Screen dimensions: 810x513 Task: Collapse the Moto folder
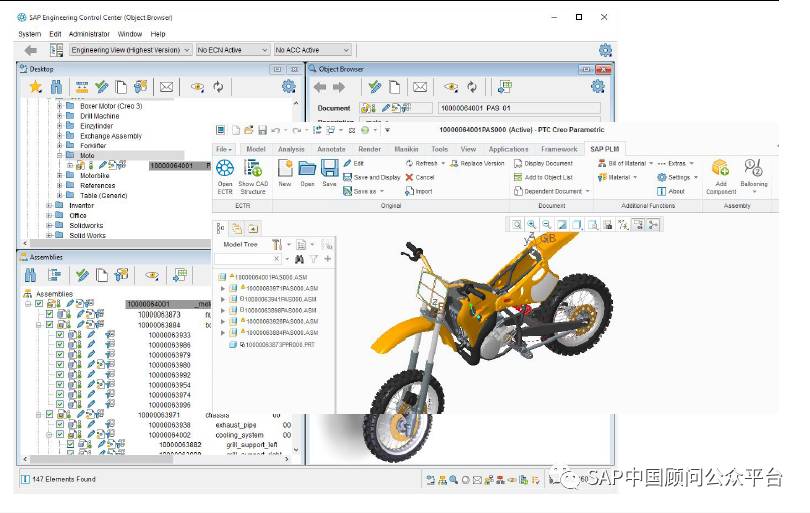(59, 156)
